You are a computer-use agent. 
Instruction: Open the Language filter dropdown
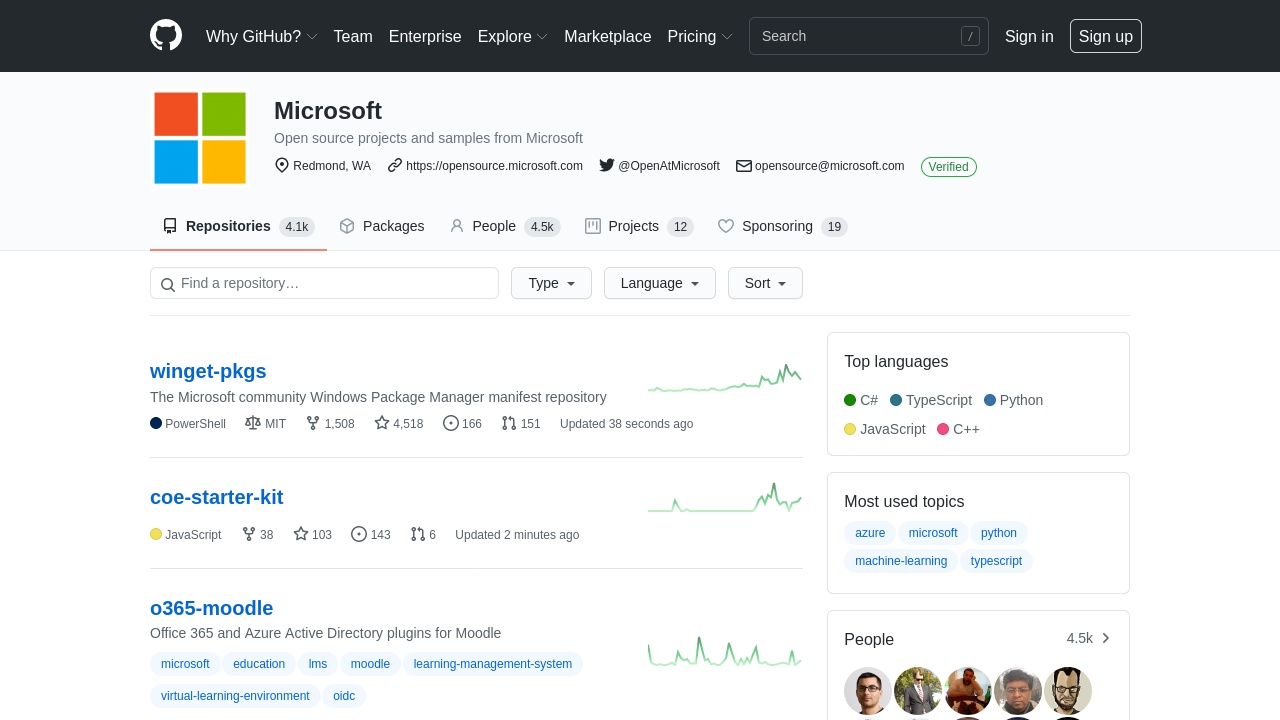click(660, 283)
